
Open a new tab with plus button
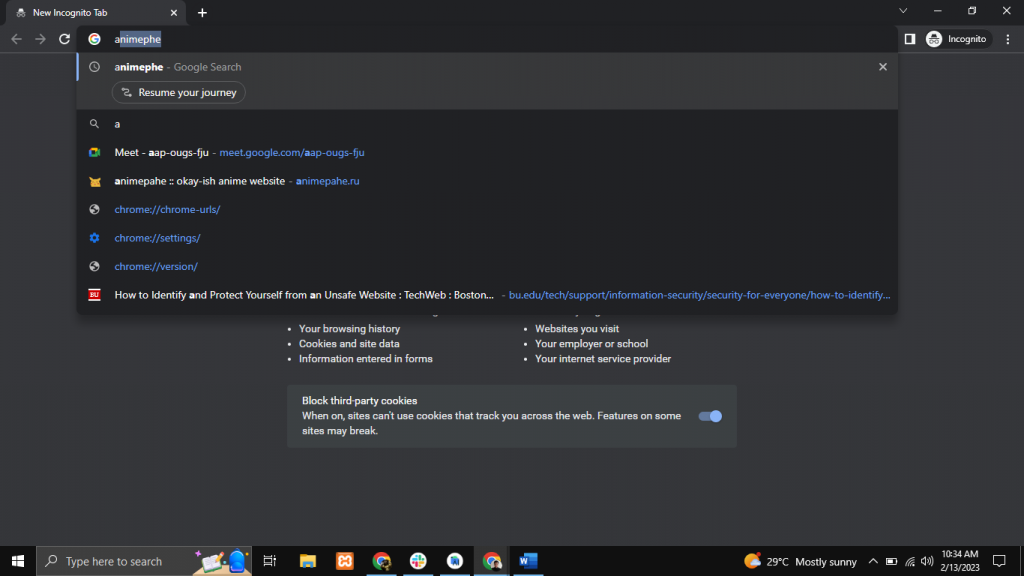click(202, 12)
